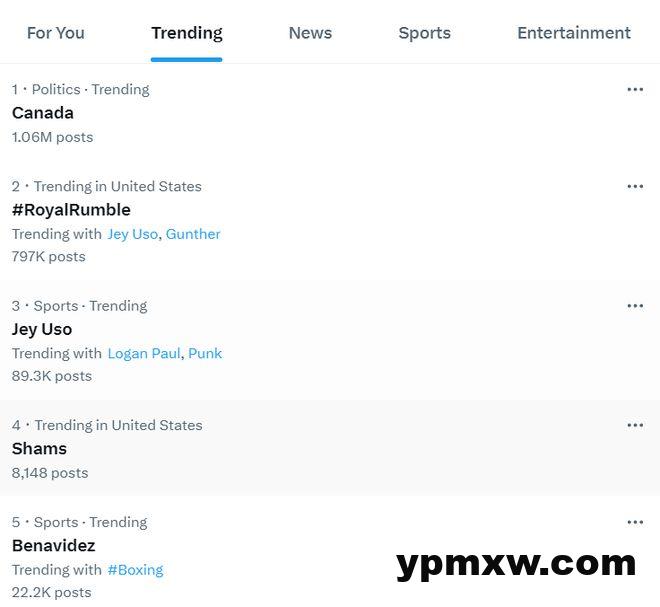Open more options for #RoyalRumble trend

click(635, 186)
